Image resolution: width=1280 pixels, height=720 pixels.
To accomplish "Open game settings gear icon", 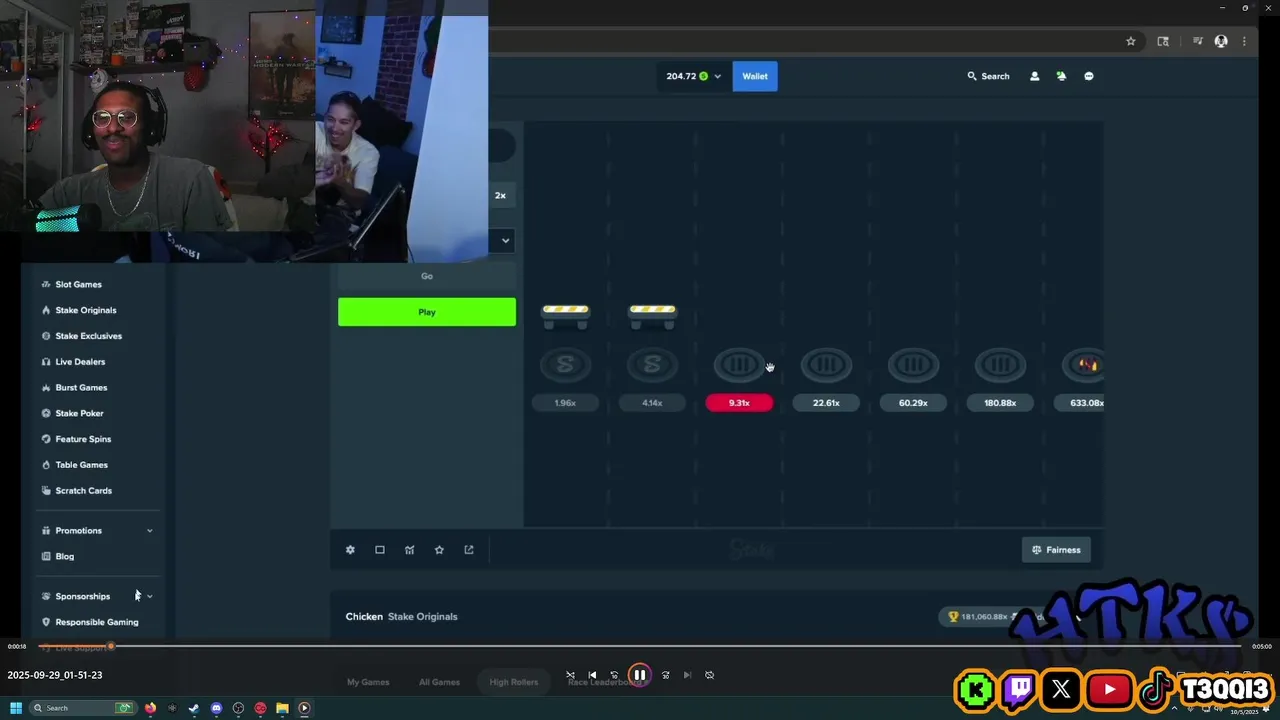I will click(350, 550).
